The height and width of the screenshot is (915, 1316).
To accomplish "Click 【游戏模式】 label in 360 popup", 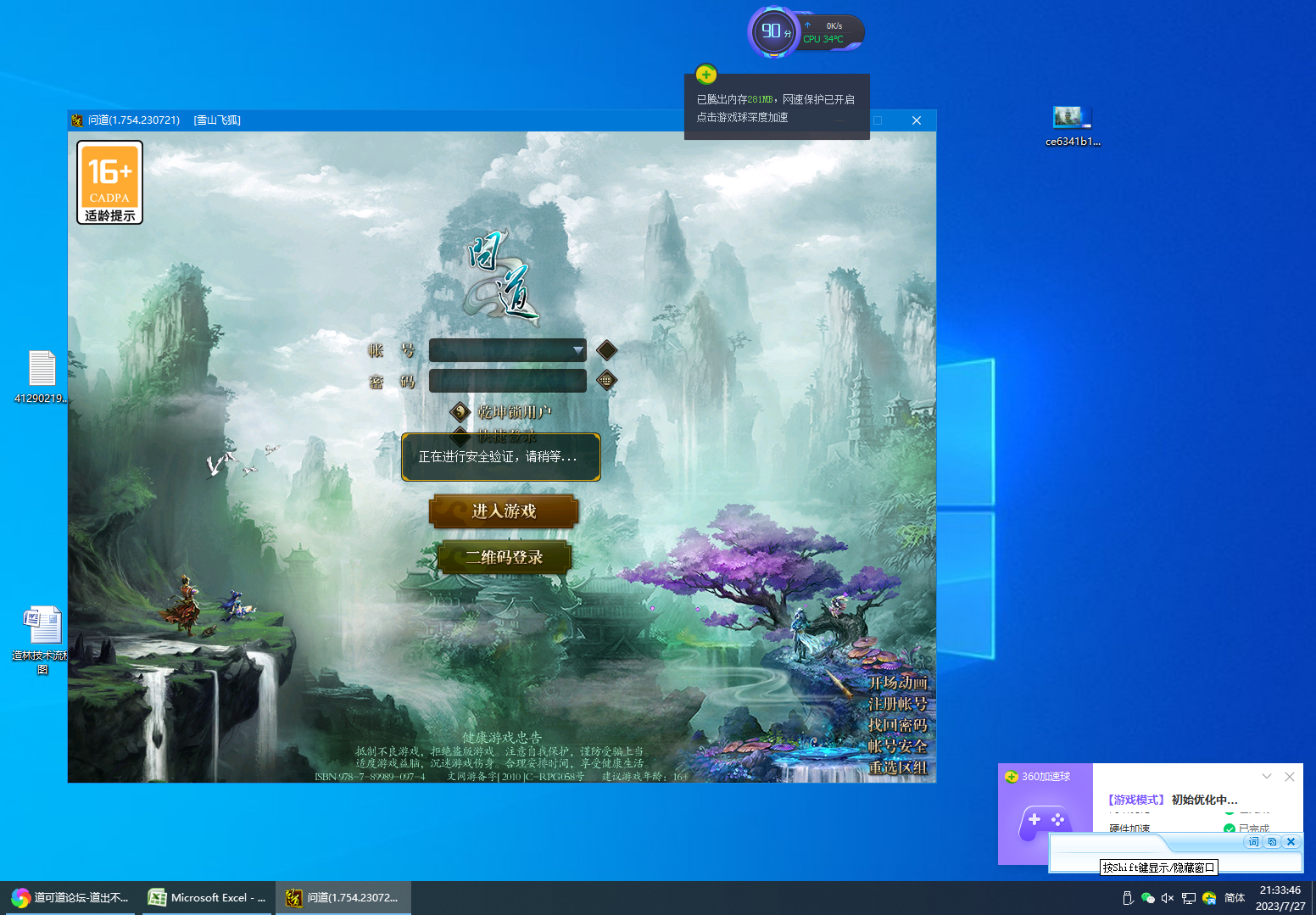I will 1136,800.
